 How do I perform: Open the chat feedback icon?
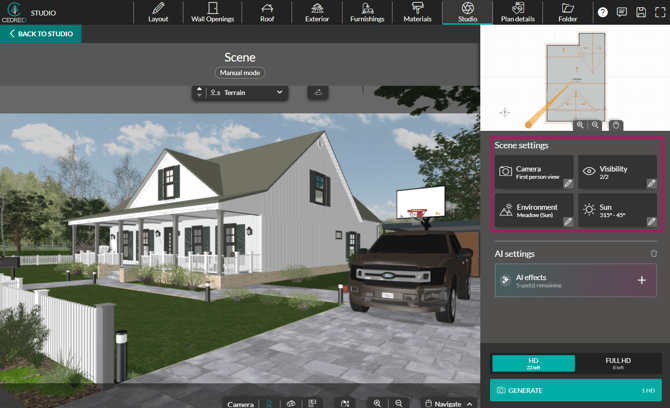(x=622, y=12)
